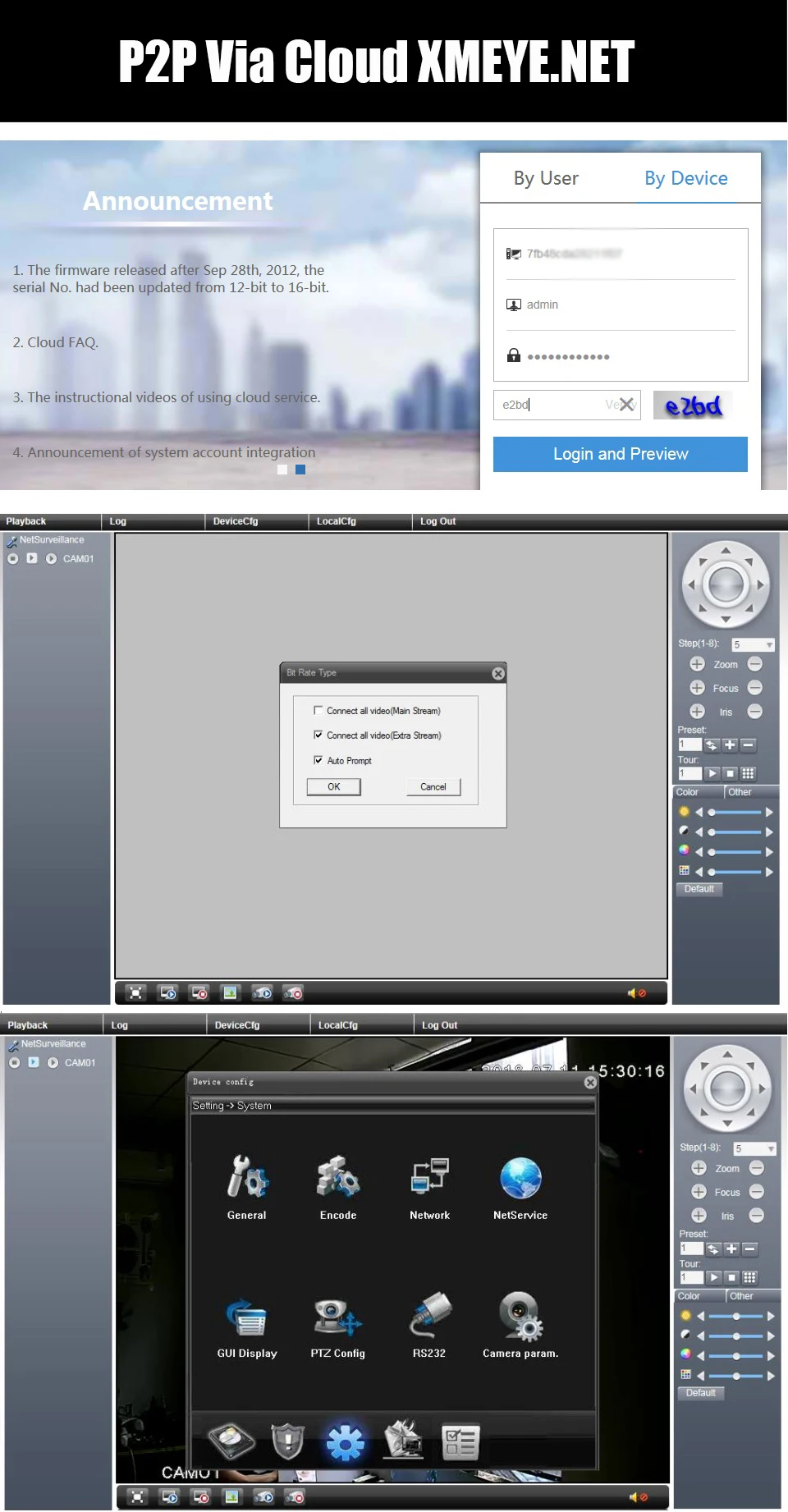This screenshot has height=1512, width=788.
Task: Open the Encode settings icon
Action: pos(338,1175)
